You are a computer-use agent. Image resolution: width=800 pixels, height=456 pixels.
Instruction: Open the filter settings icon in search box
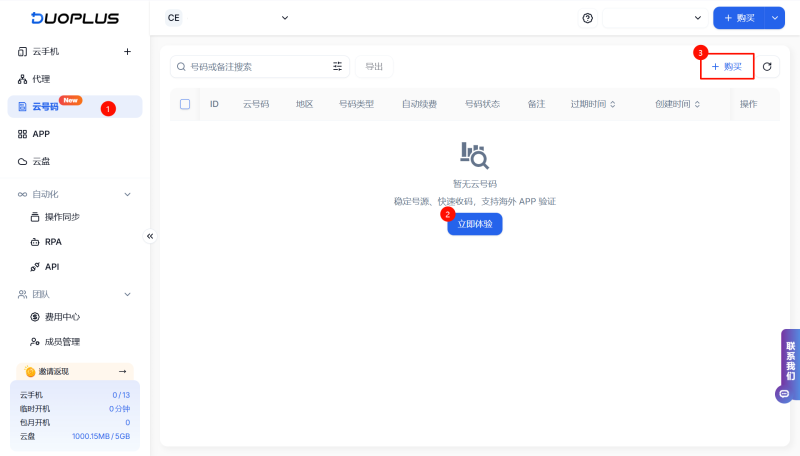click(x=337, y=67)
